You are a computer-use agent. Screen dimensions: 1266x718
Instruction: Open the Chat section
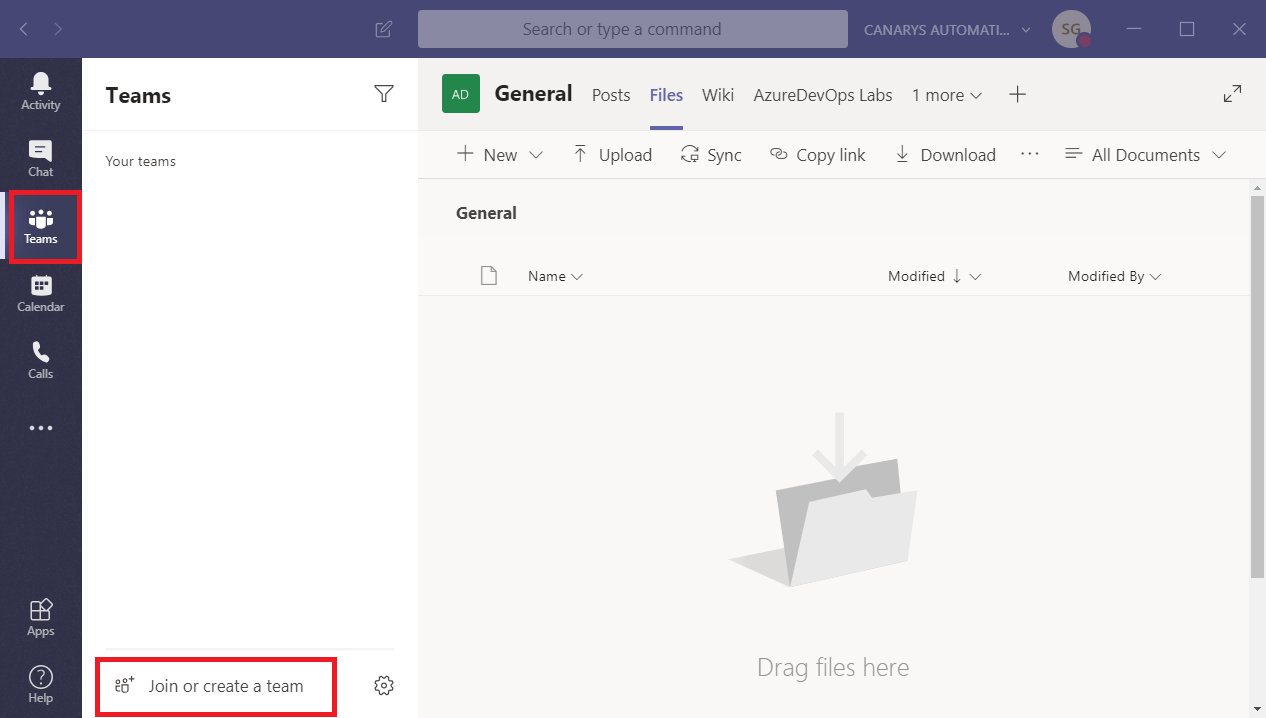[41, 158]
